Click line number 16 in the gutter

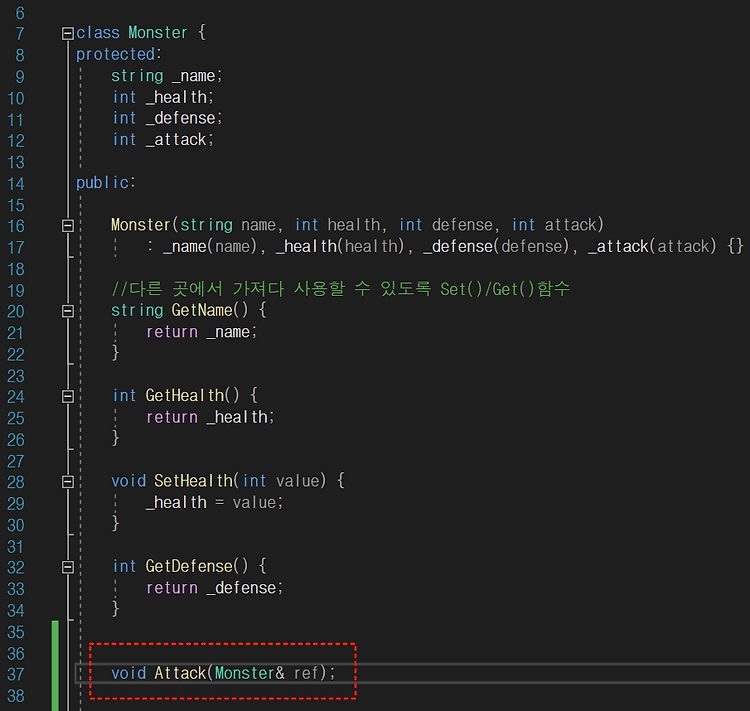(16, 226)
